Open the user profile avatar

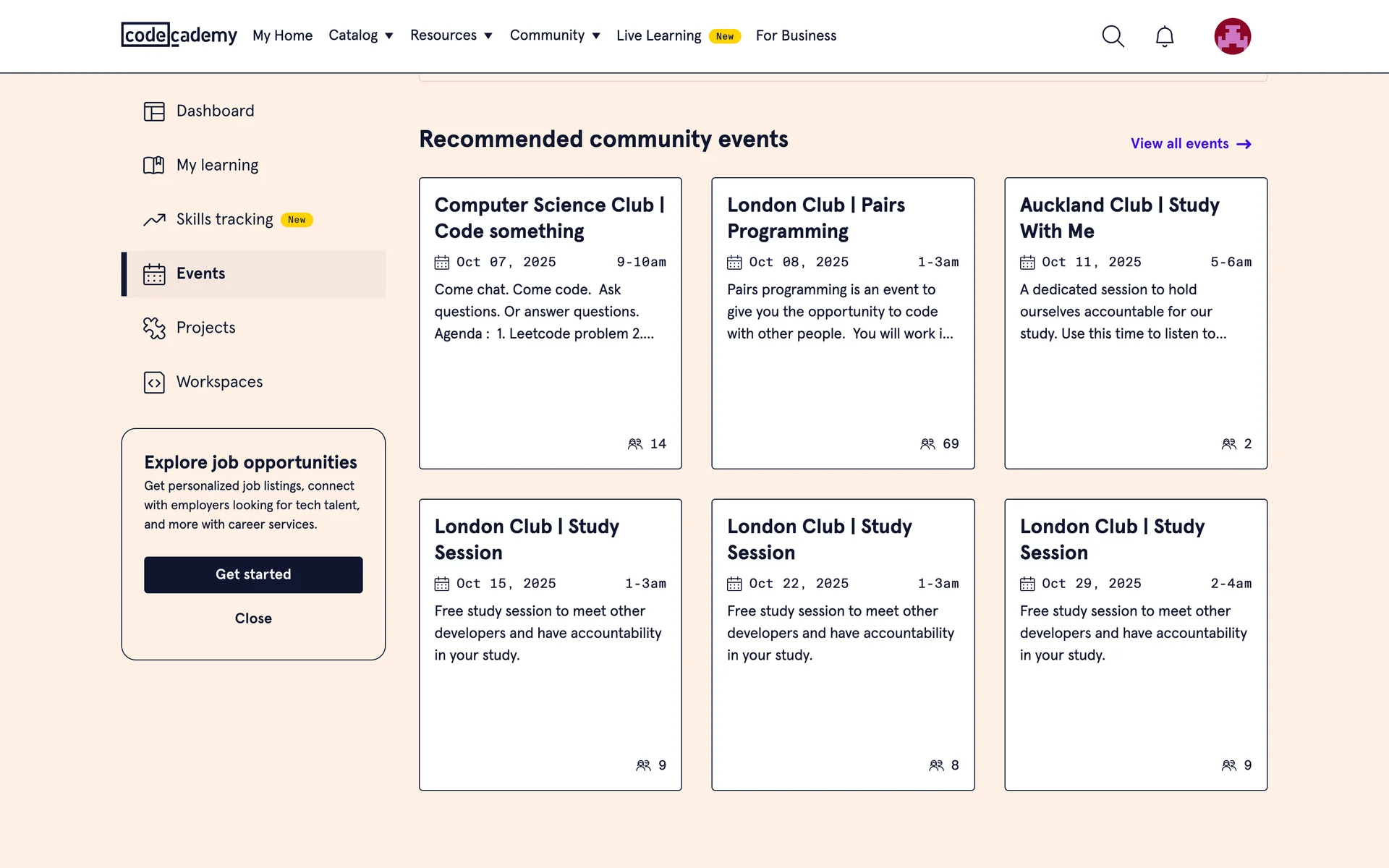click(x=1232, y=36)
